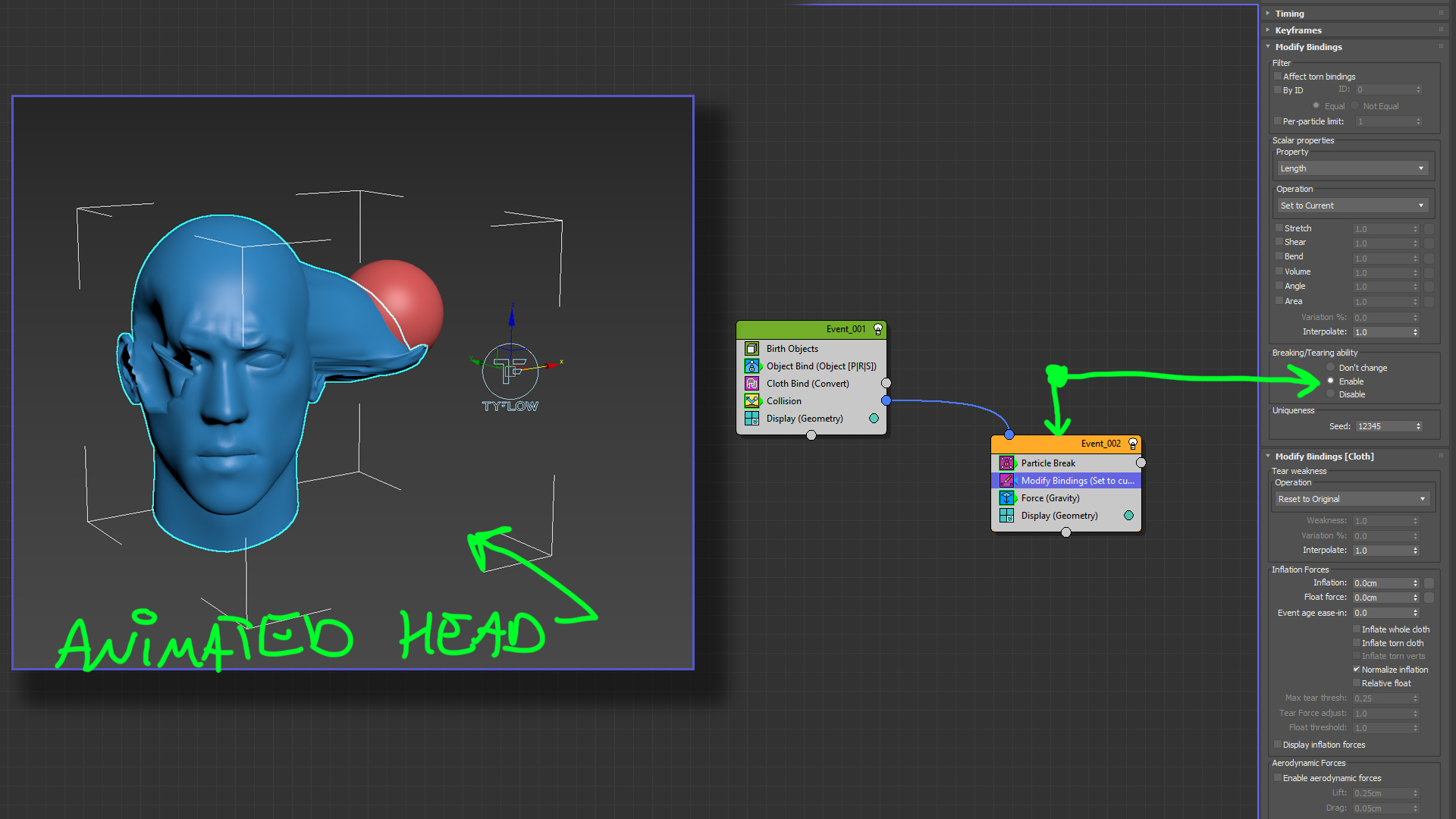
Task: Select the Disable radio button
Action: click(1331, 394)
